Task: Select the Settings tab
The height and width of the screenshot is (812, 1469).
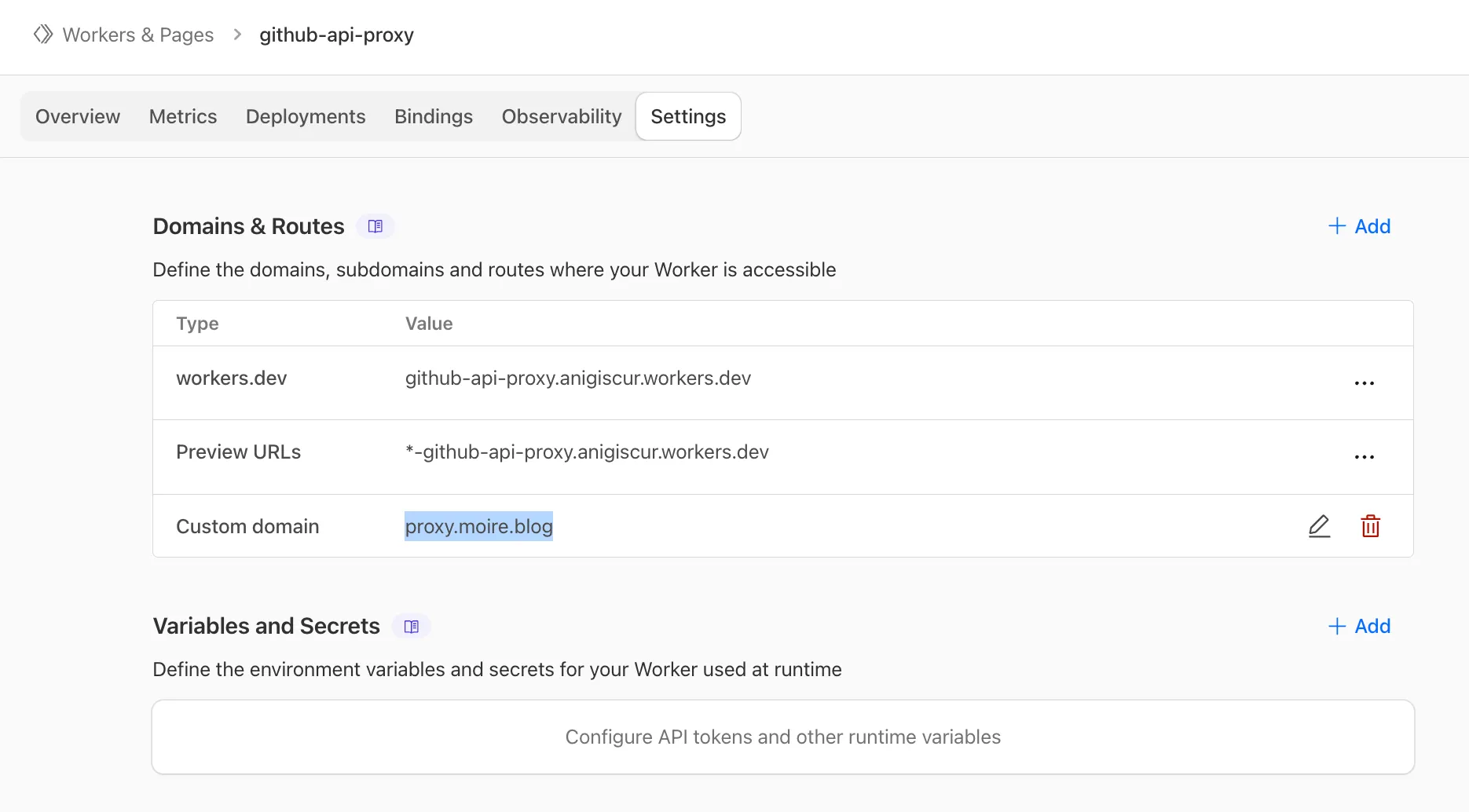Action: click(x=688, y=116)
